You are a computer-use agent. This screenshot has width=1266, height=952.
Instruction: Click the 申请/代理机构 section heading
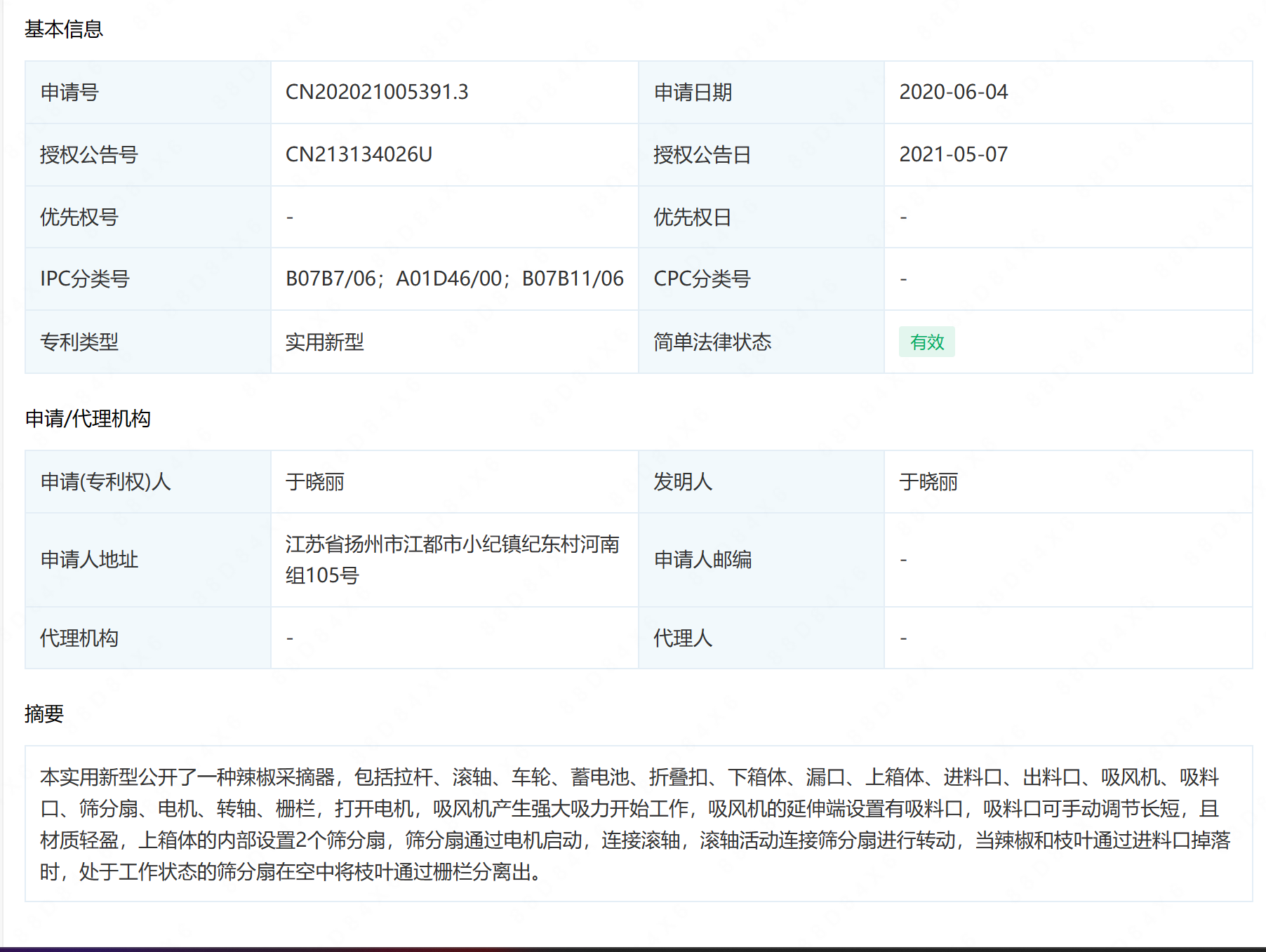pos(87,419)
